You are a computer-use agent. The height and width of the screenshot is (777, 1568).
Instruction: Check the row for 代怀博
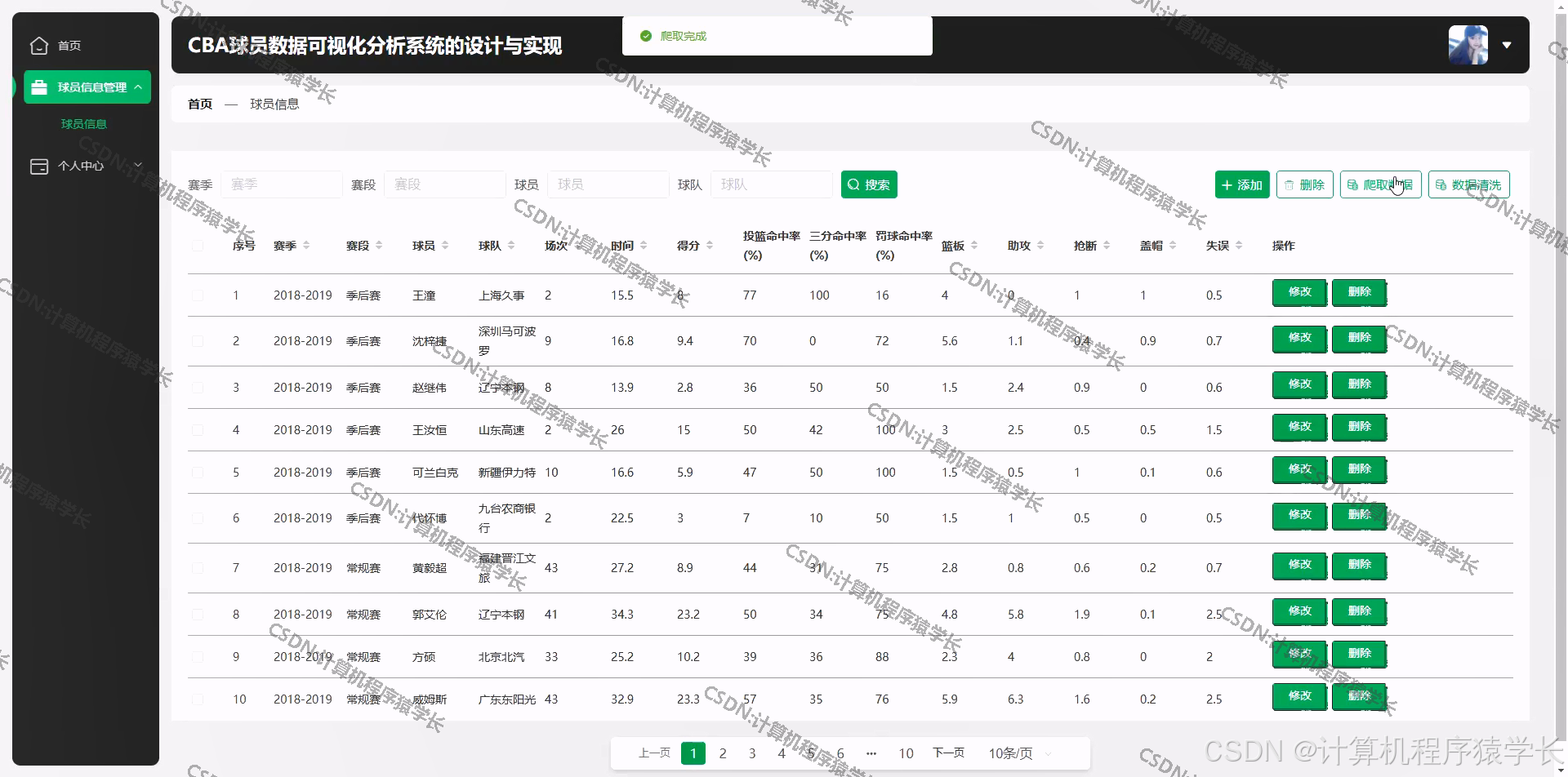[x=198, y=518]
